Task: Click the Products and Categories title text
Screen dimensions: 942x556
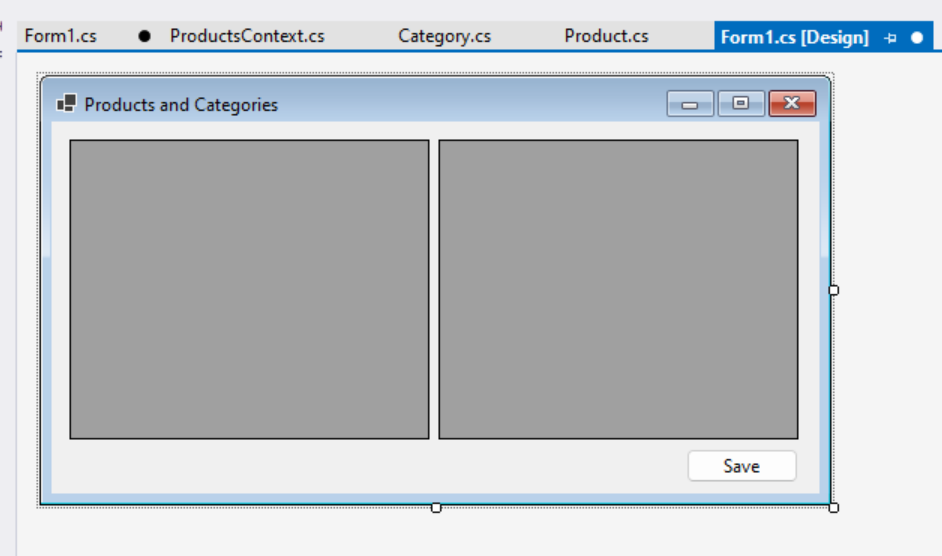Action: 181,105
